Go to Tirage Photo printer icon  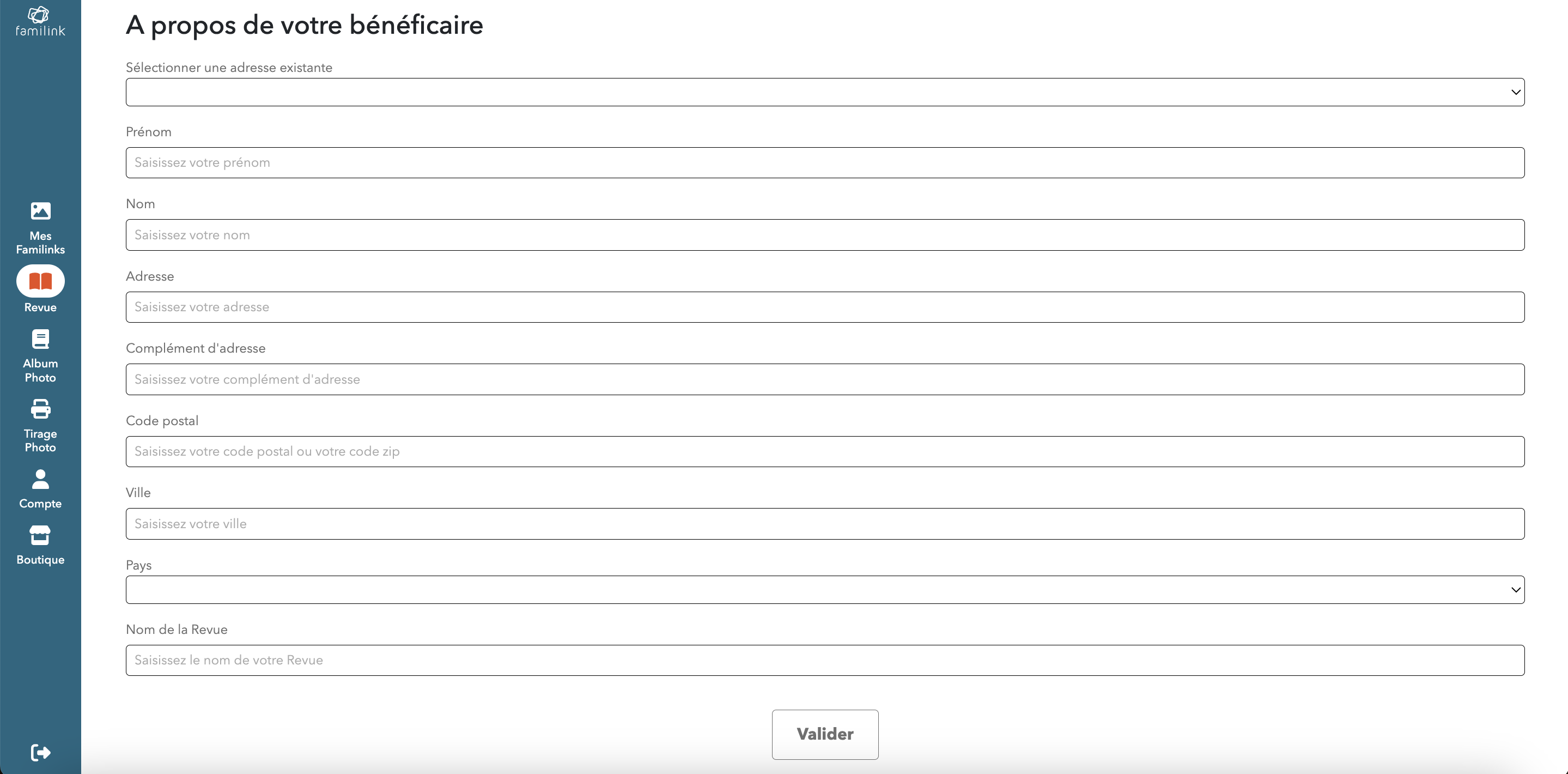(x=40, y=409)
